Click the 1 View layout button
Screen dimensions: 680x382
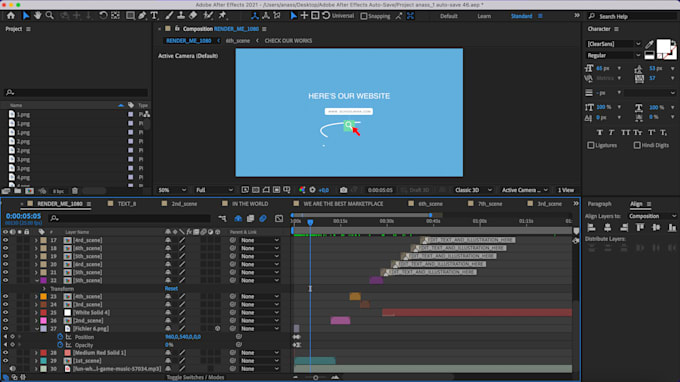(x=566, y=190)
